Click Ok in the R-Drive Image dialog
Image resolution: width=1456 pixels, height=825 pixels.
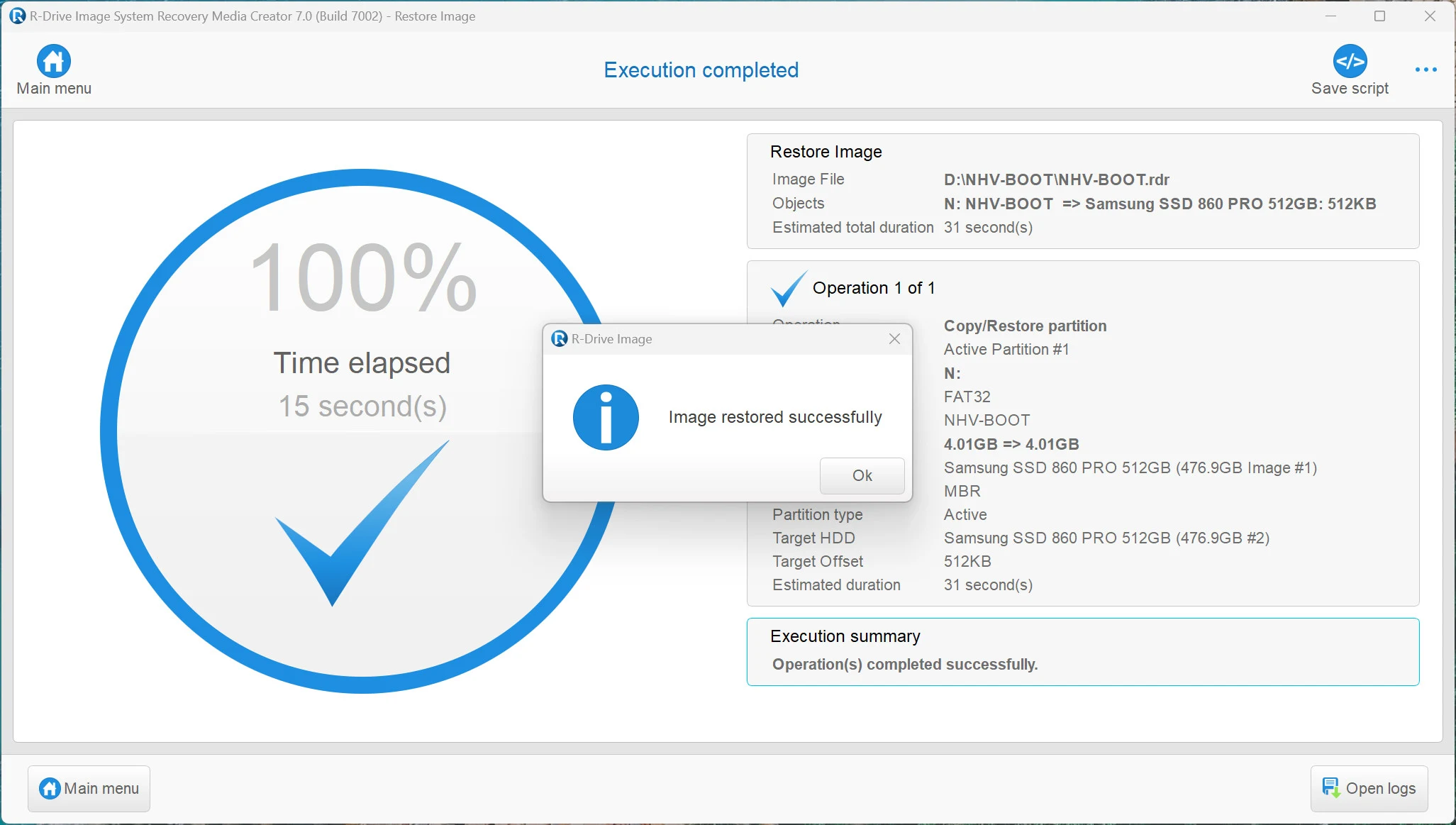coord(862,475)
